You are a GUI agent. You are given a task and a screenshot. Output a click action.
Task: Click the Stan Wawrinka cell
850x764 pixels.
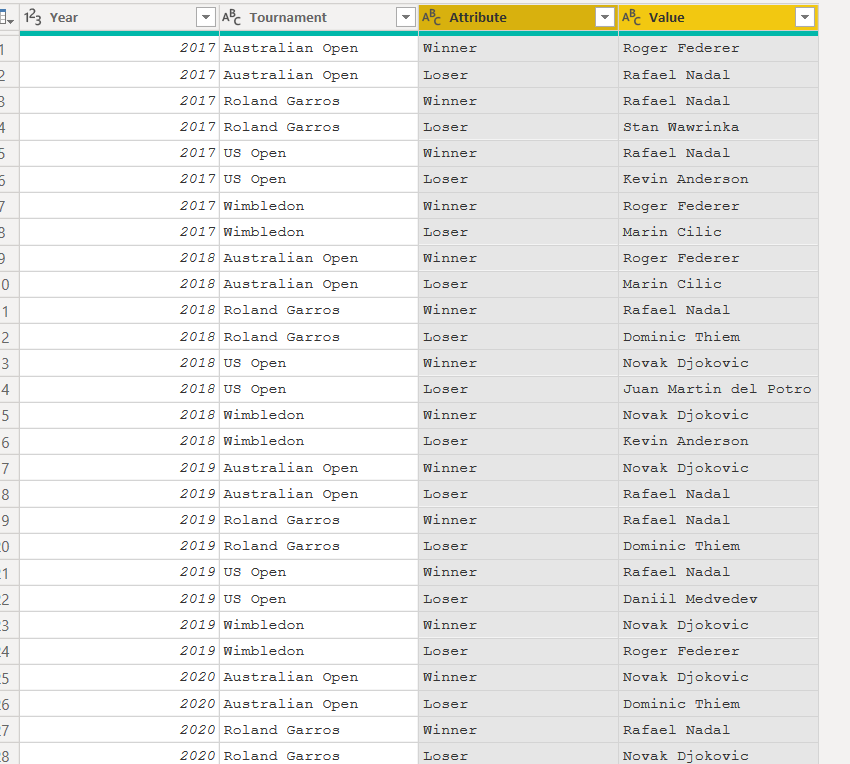click(x=718, y=127)
